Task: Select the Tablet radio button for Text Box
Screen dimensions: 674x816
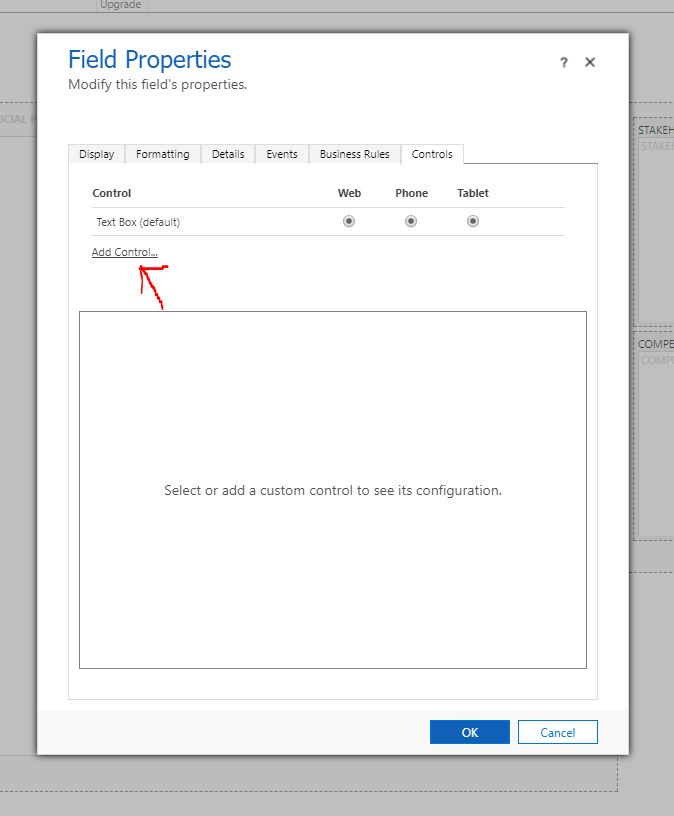Action: click(x=473, y=221)
